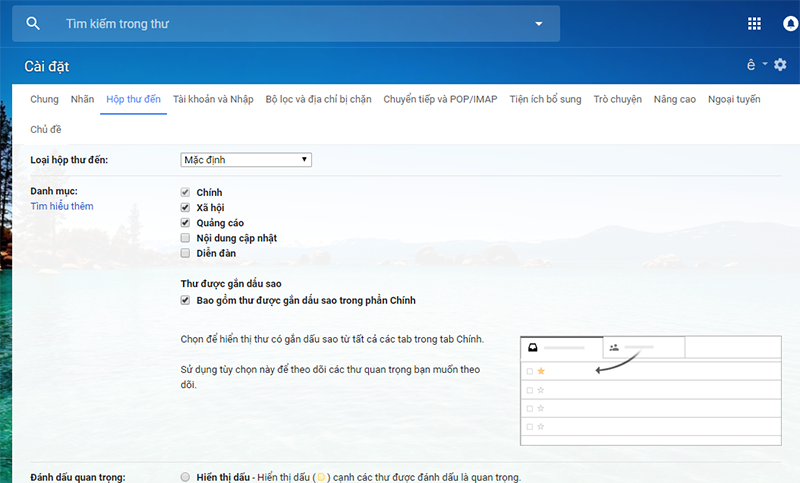Select the 'Hộp thư đến' tab
Screen dimensions: 800x483
click(133, 99)
